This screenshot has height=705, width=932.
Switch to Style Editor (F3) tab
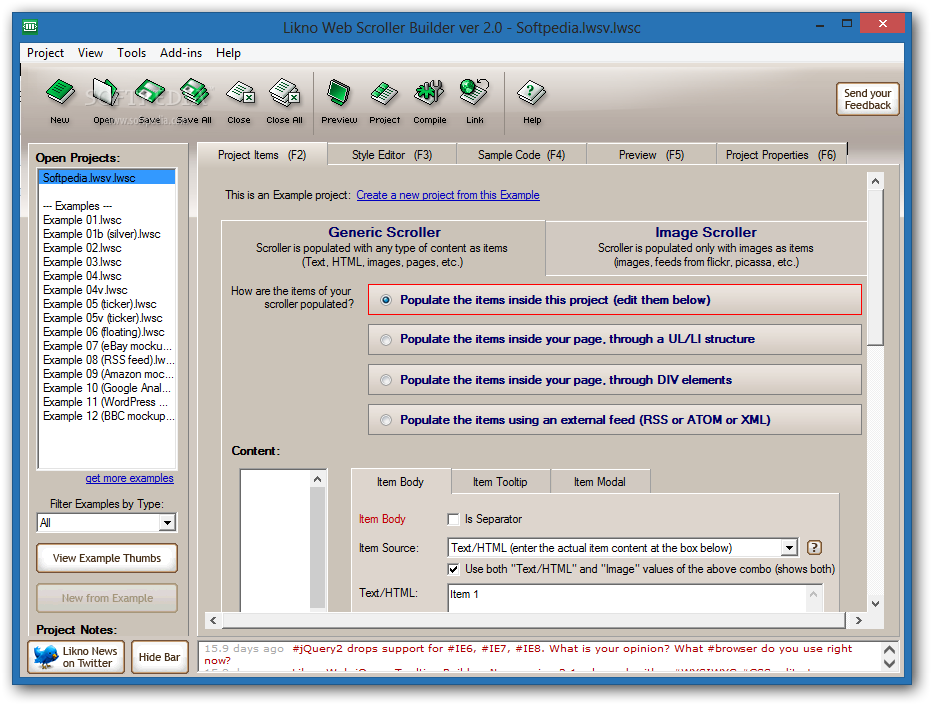tap(392, 155)
